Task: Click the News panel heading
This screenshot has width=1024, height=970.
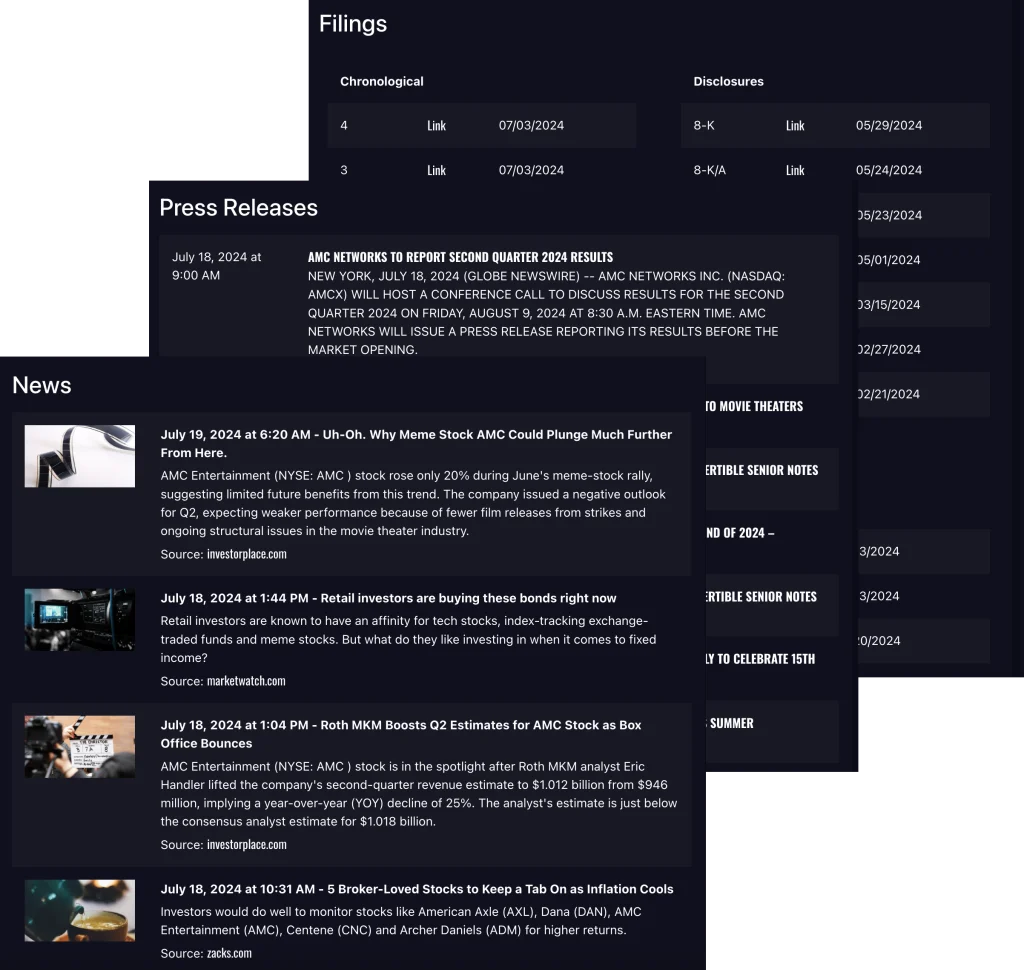Action: point(42,385)
